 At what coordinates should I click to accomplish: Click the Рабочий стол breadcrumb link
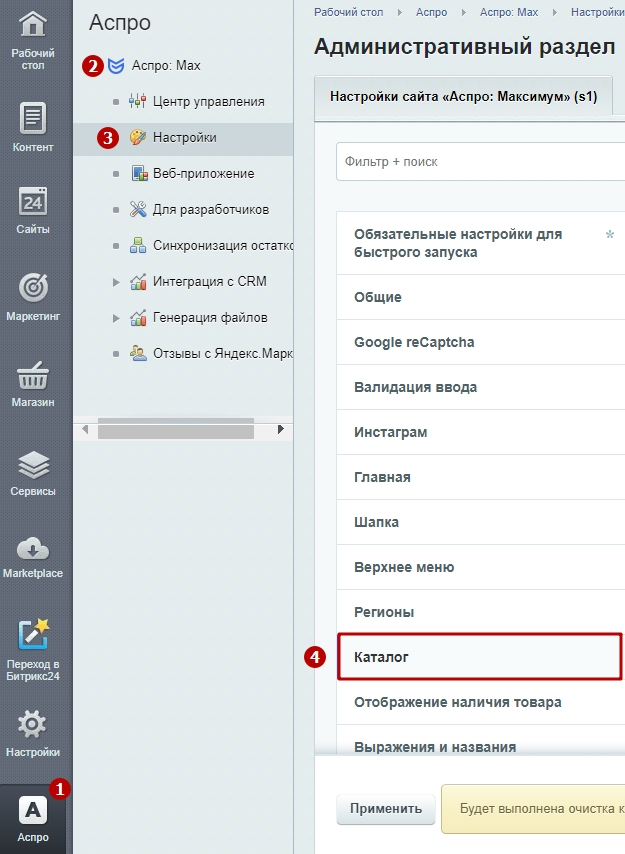348,12
